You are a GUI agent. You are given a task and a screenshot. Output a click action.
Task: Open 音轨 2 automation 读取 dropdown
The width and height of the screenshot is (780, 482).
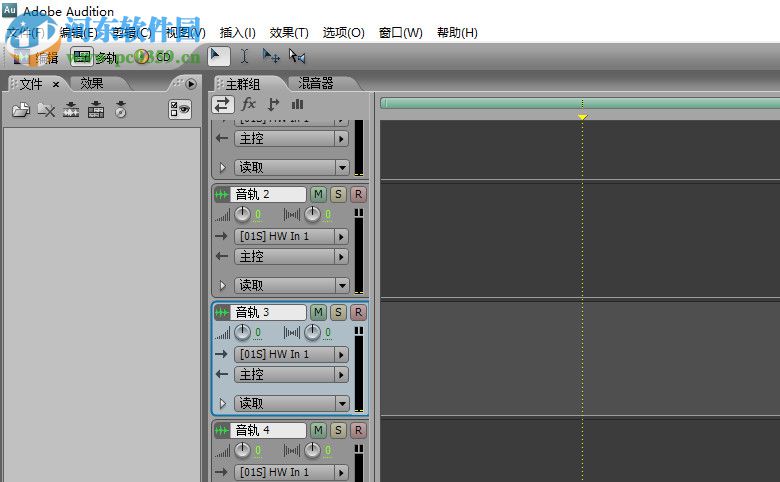(x=291, y=286)
